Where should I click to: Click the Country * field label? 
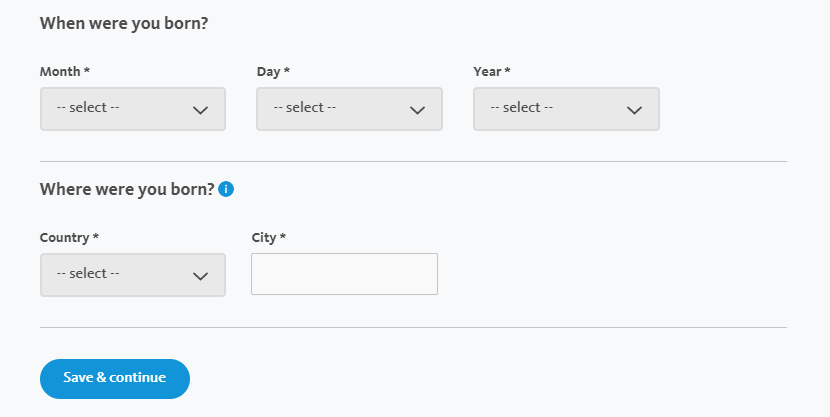coord(69,238)
